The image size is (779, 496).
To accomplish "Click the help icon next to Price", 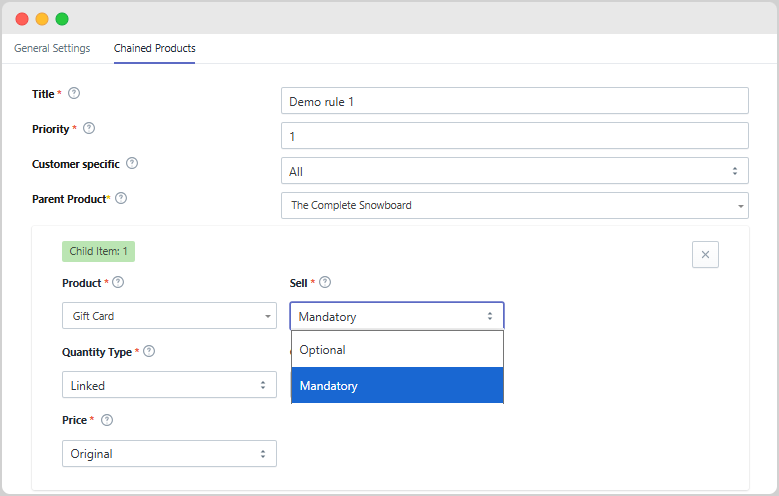I will (107, 420).
